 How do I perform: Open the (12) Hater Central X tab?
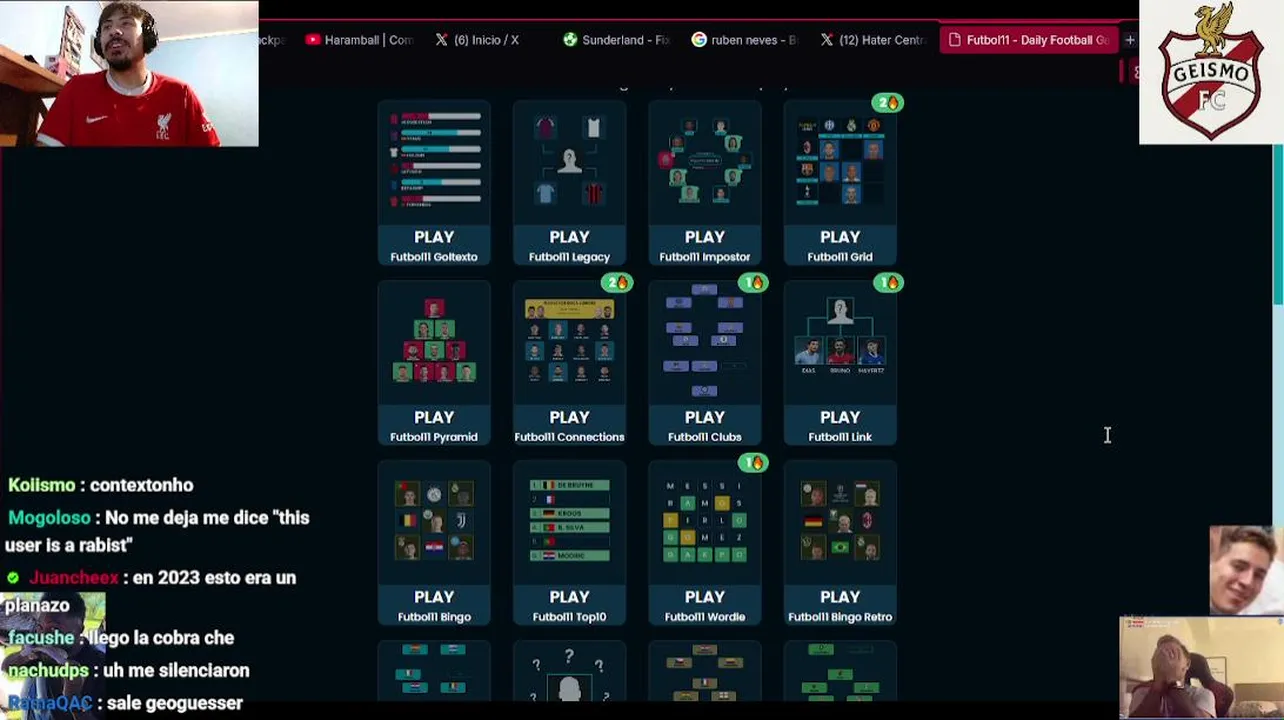(x=872, y=40)
